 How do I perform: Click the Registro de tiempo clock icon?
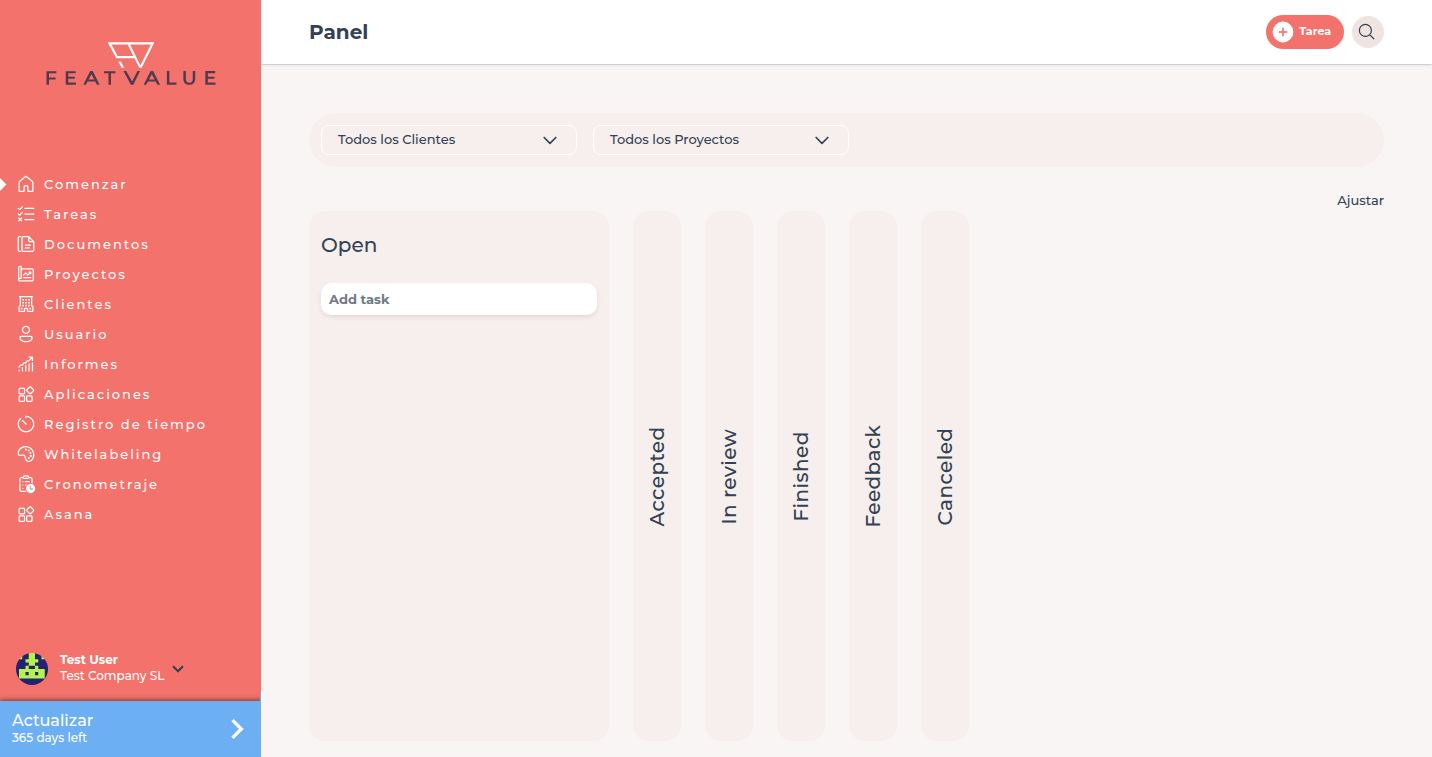(26, 424)
